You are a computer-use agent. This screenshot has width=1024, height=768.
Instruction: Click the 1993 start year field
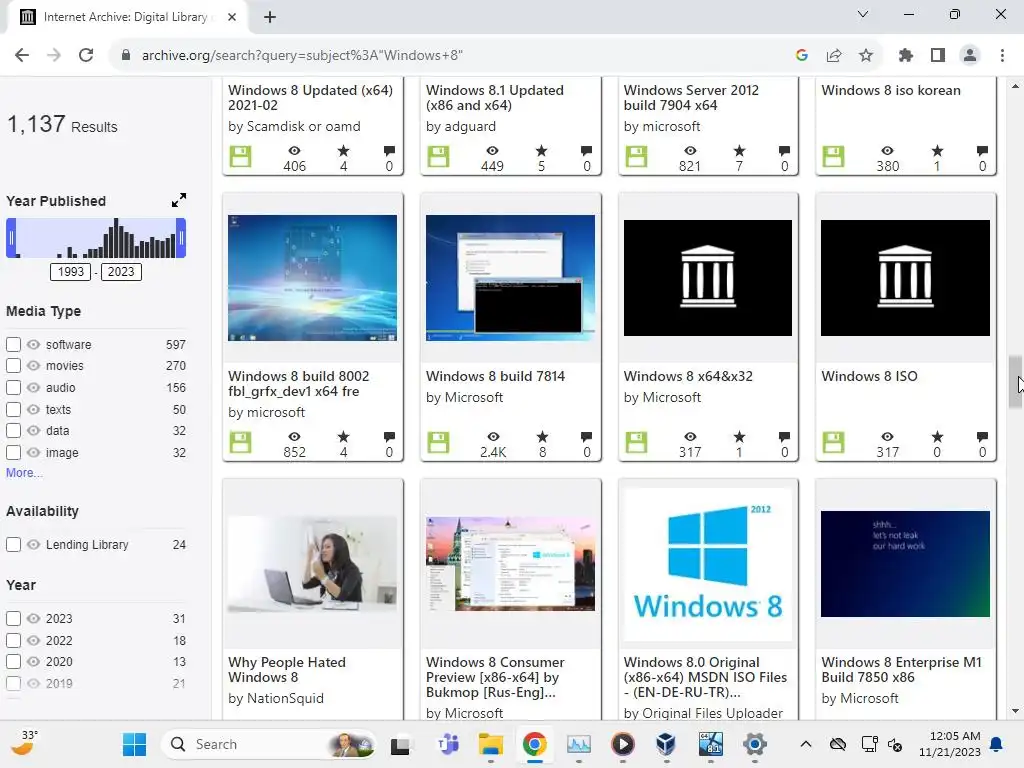71,272
